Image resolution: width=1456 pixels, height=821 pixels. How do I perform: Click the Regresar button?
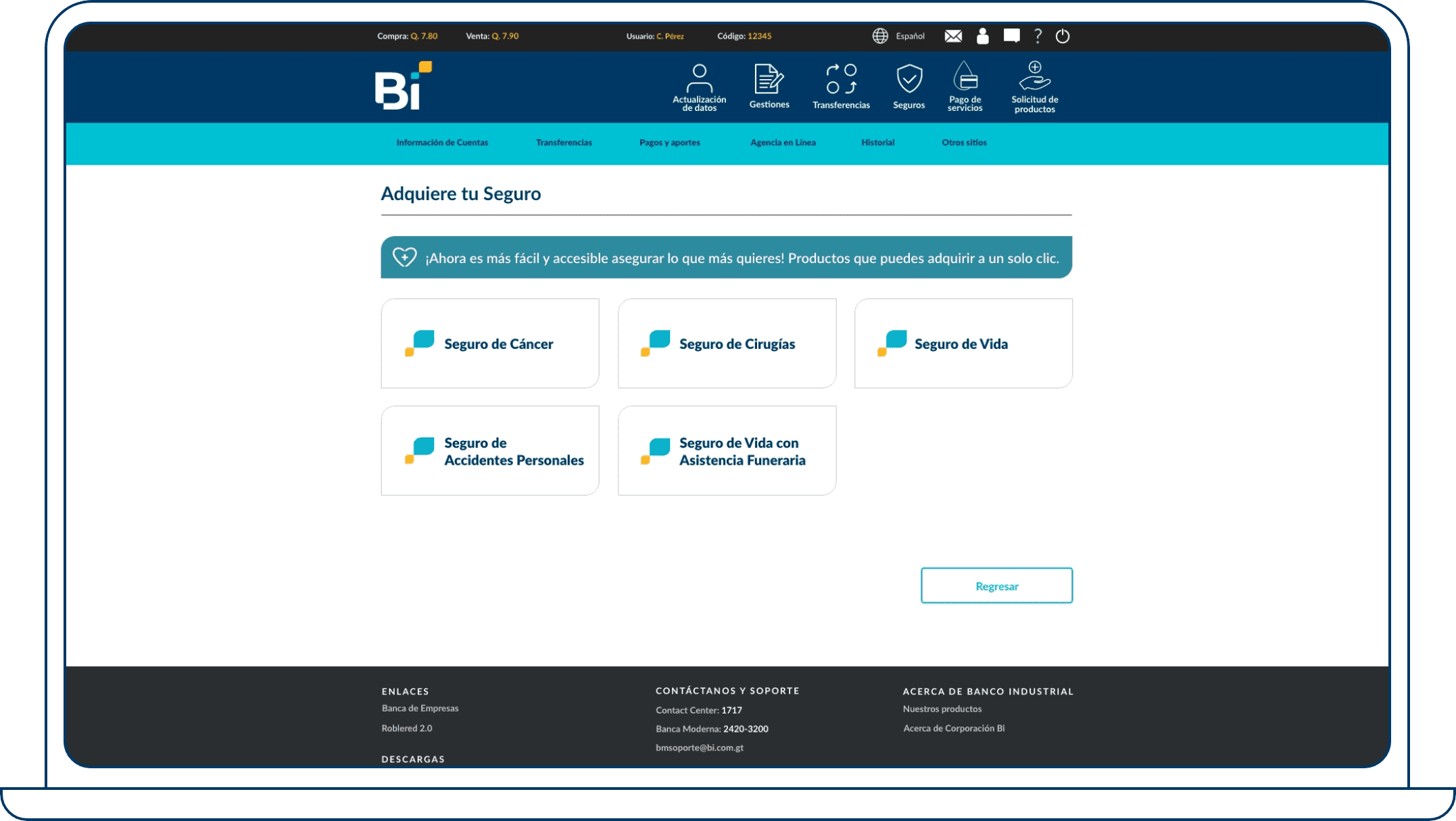[996, 586]
